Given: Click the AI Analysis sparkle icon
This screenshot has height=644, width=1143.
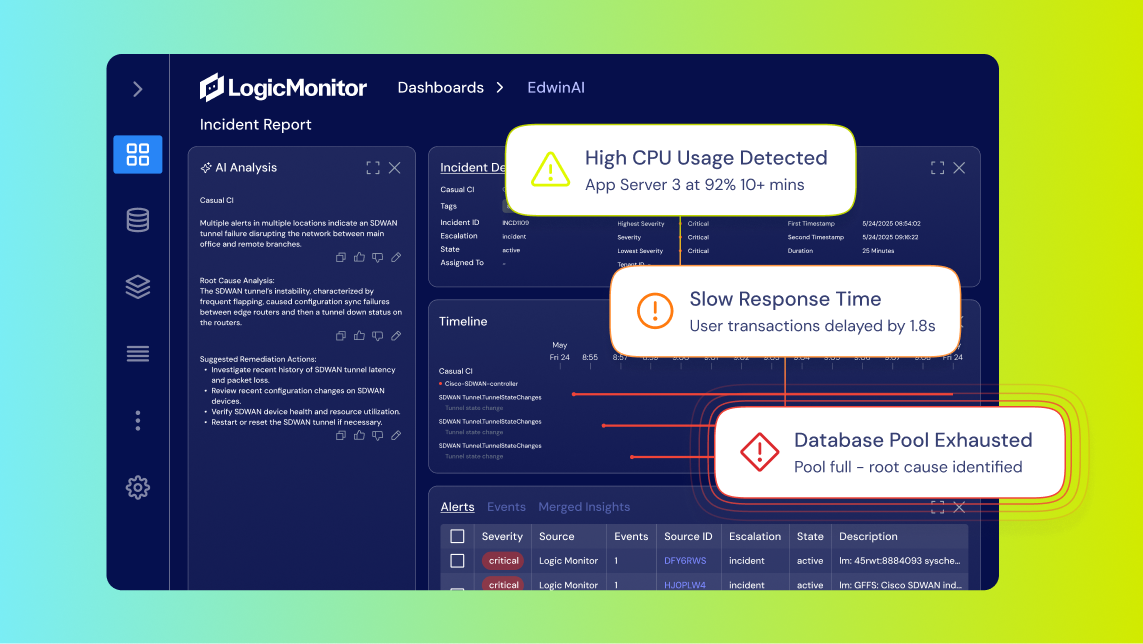Looking at the screenshot, I should coord(206,168).
